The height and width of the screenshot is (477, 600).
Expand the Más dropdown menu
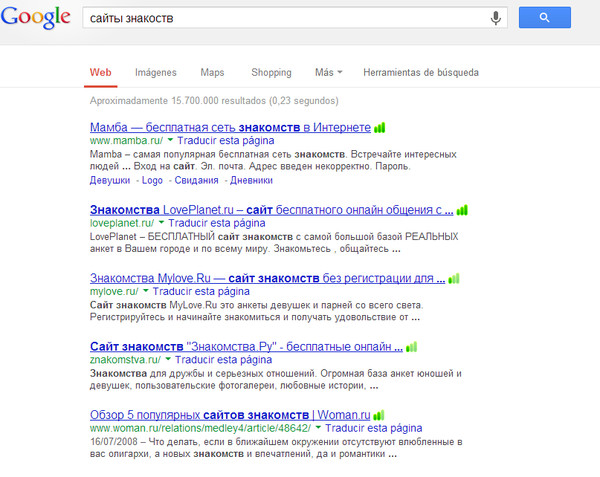pos(329,72)
